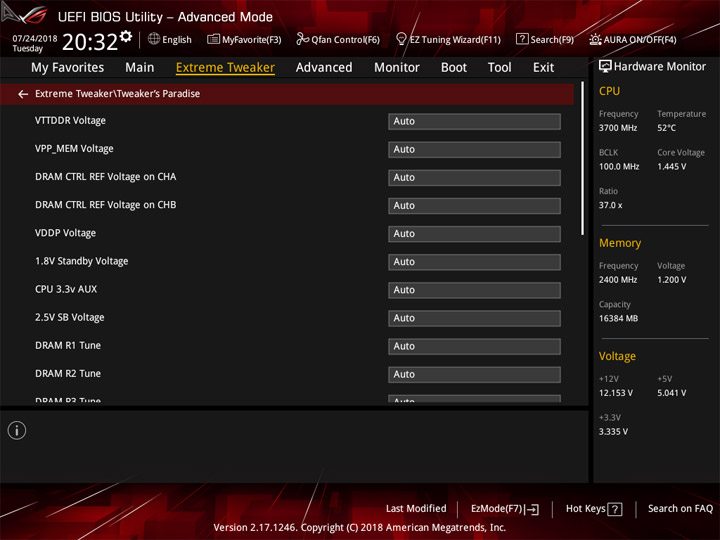The height and width of the screenshot is (540, 720).
Task: Click the Extreme Tweaker\Tweaker's Paradise breadcrumb
Action: pos(118,94)
